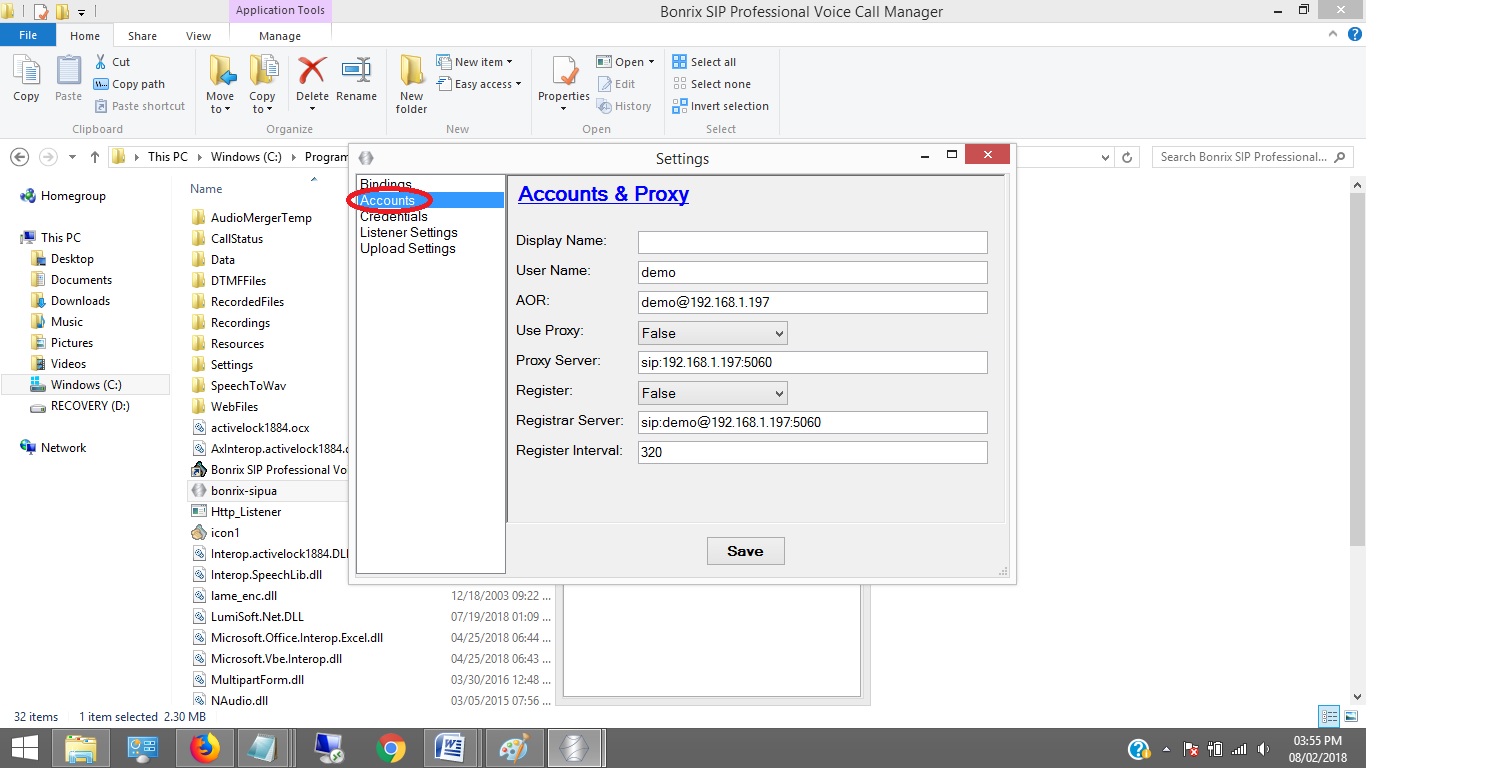Click the Save button
Image resolution: width=1503 pixels, height=768 pixels.
pos(745,551)
